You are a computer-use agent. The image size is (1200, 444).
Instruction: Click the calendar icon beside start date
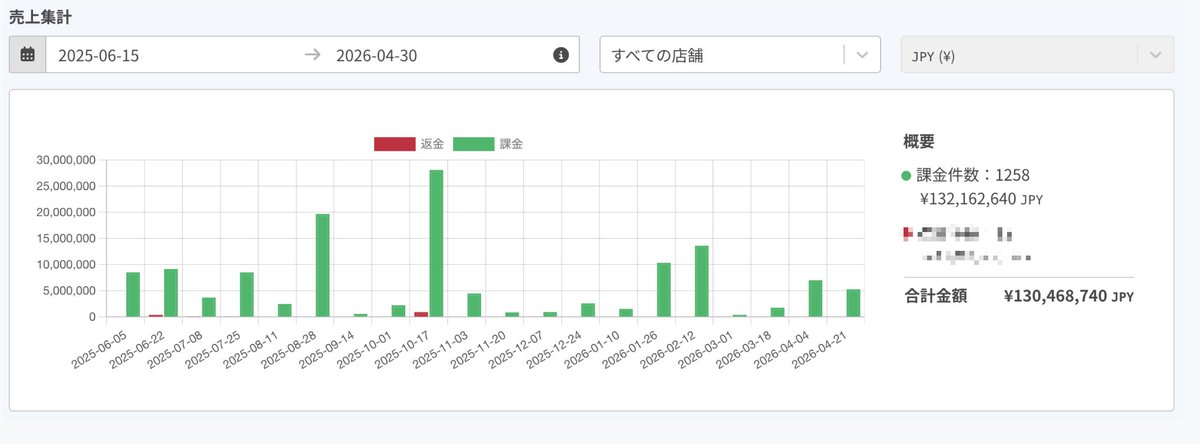[27, 55]
